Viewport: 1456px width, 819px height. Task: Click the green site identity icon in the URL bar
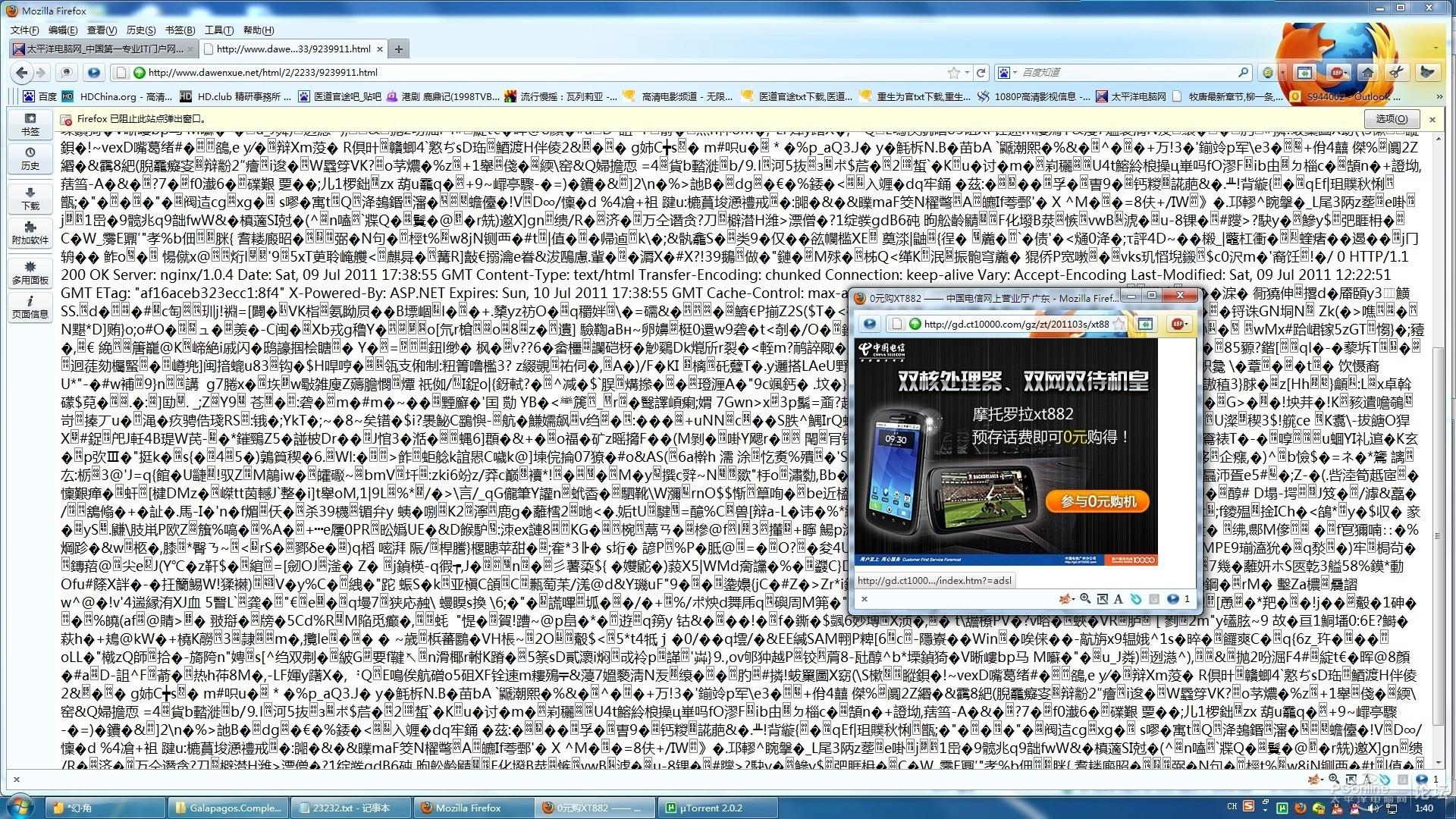[139, 73]
